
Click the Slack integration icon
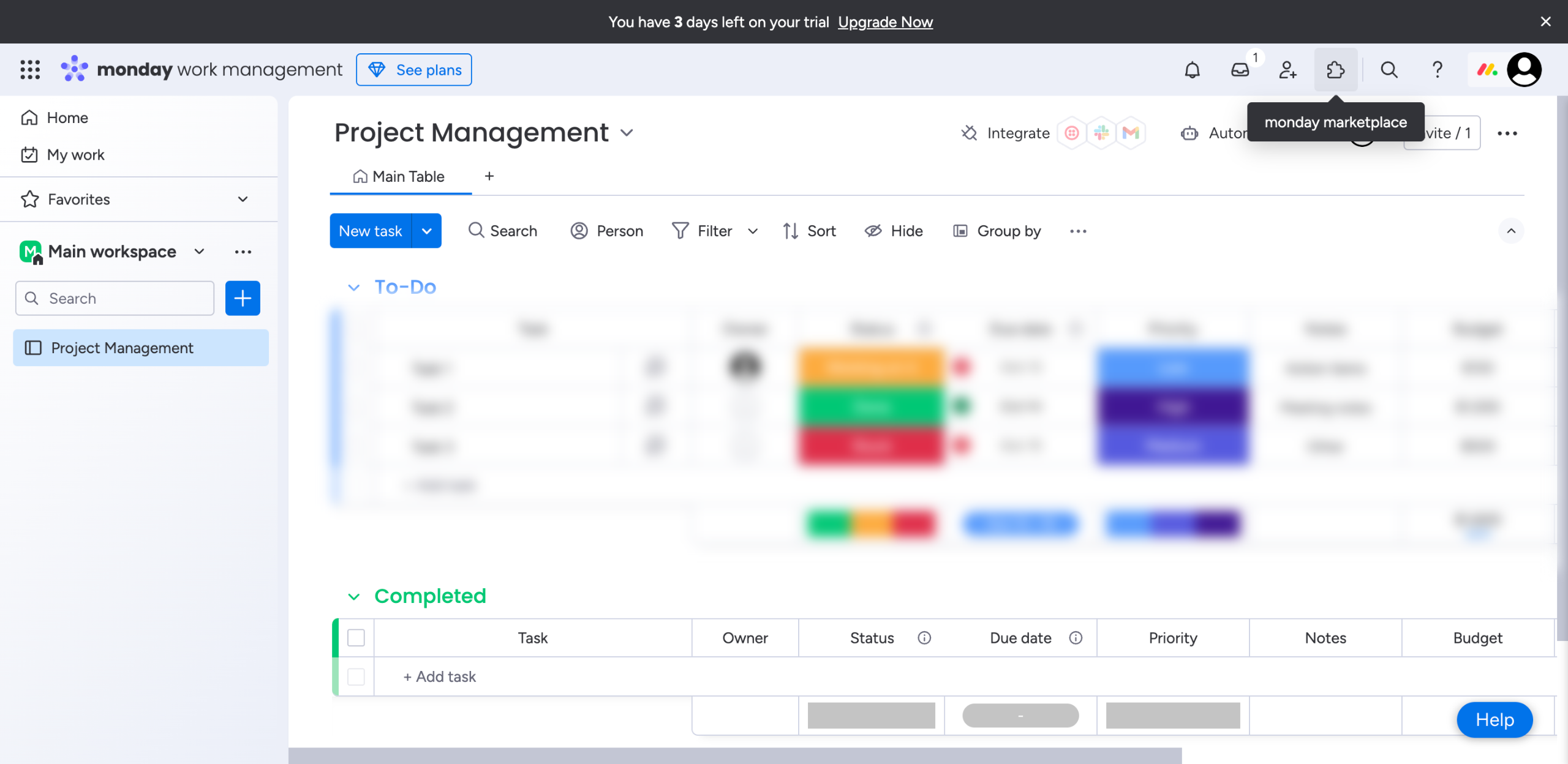pos(1101,133)
